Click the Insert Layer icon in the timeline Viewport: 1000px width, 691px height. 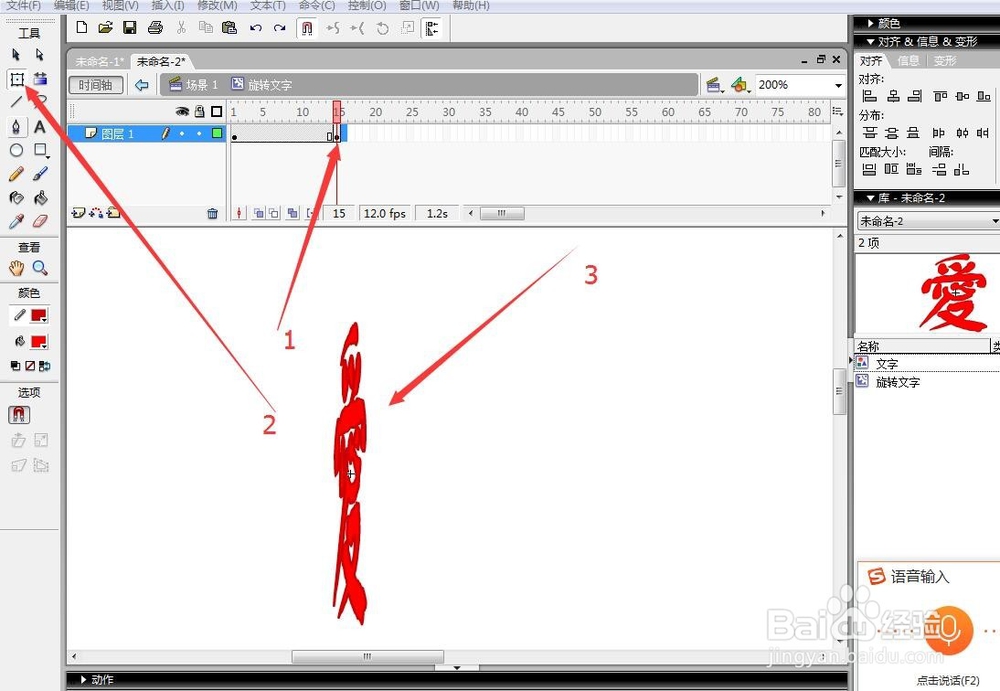tap(76, 212)
